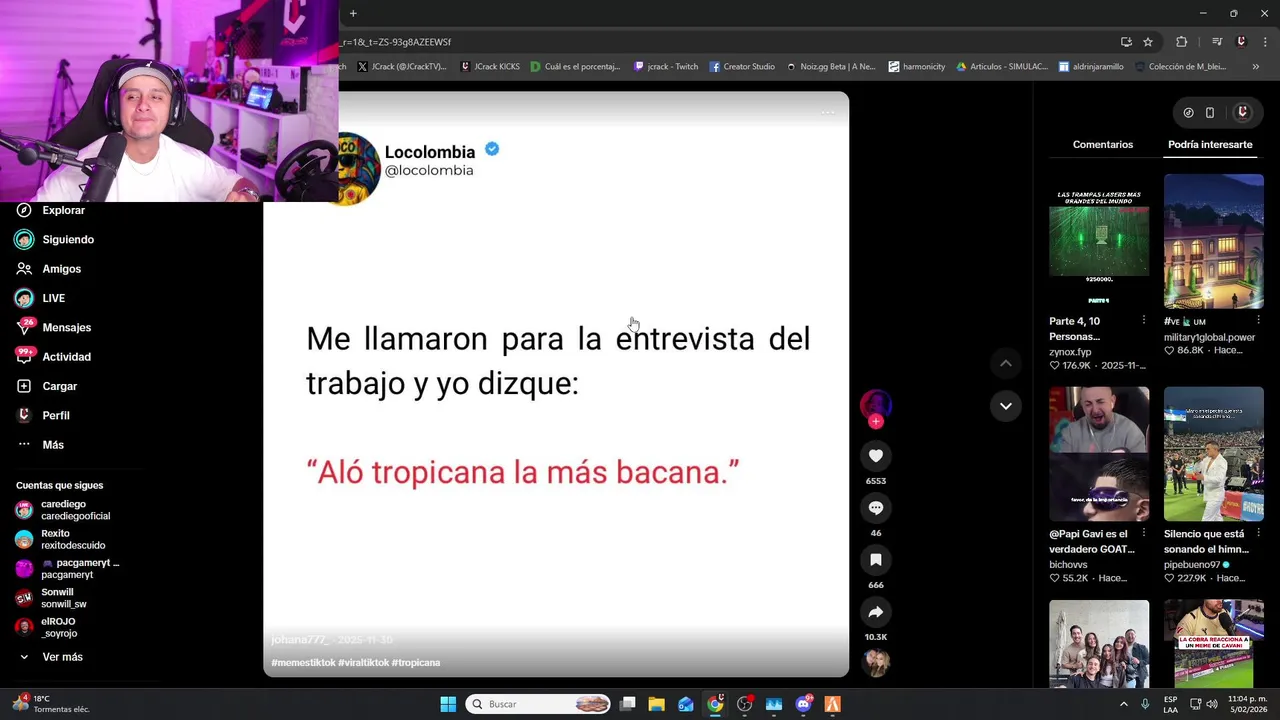Open Rexito followed account
This screenshot has width=1280, height=720.
[60, 539]
